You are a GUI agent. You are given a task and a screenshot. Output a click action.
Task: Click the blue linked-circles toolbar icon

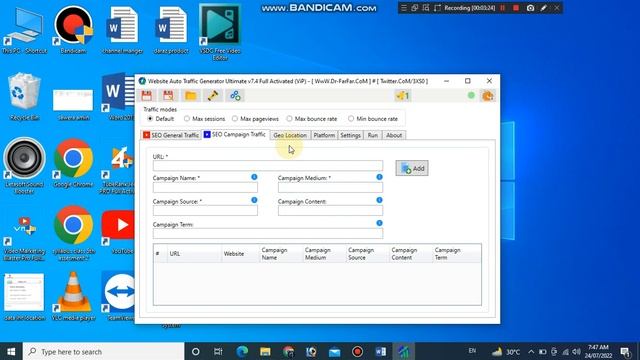point(235,96)
